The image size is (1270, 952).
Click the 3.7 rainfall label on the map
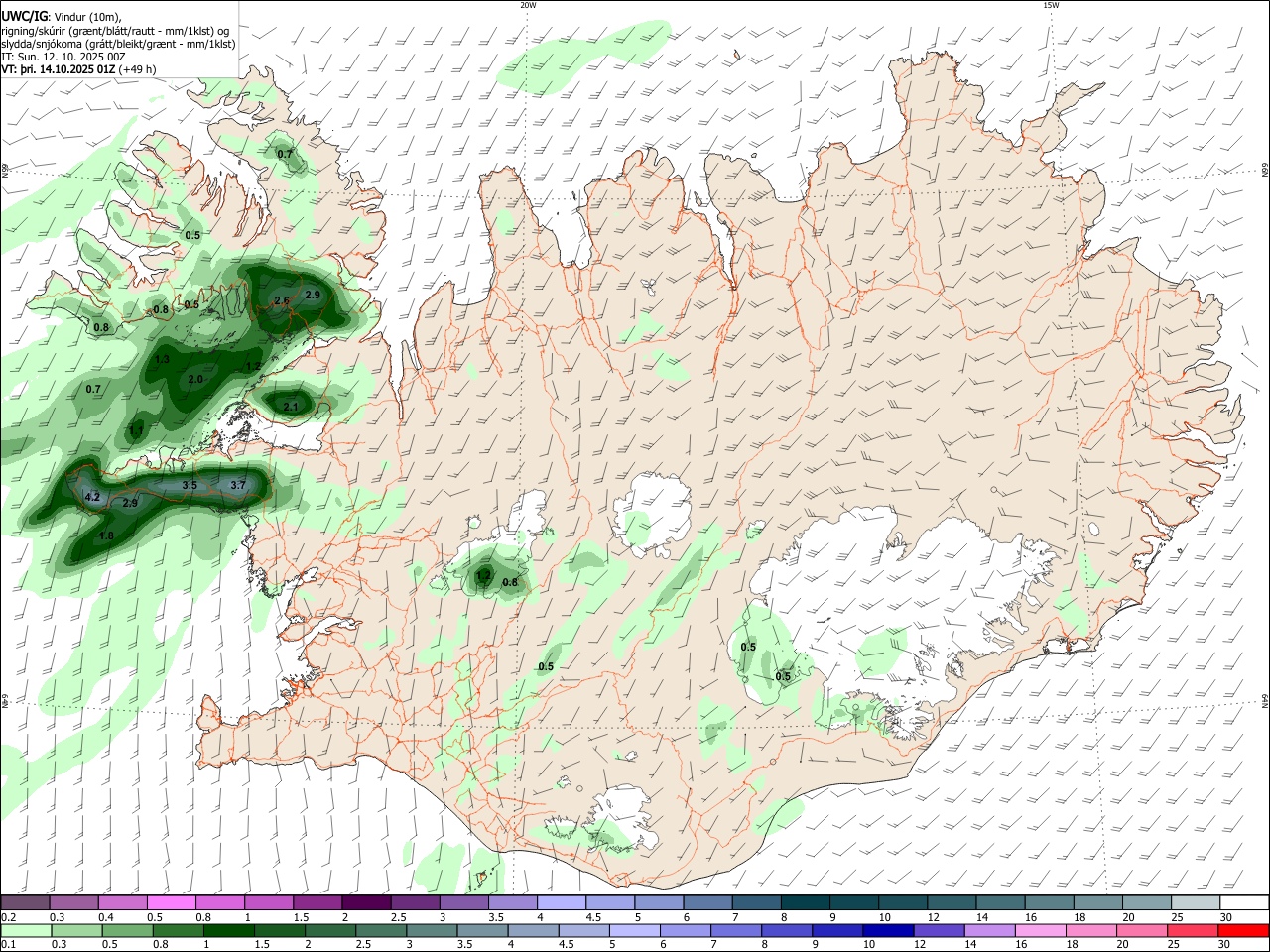click(238, 485)
